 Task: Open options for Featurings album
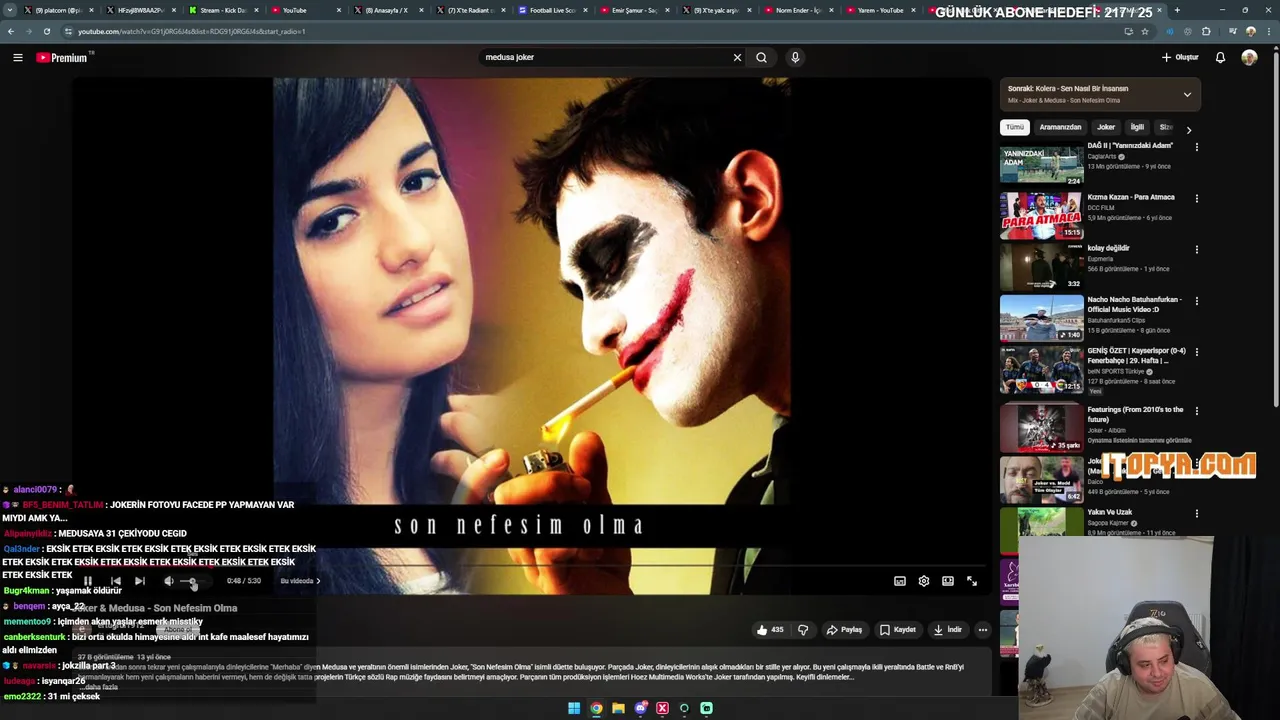click(1196, 410)
